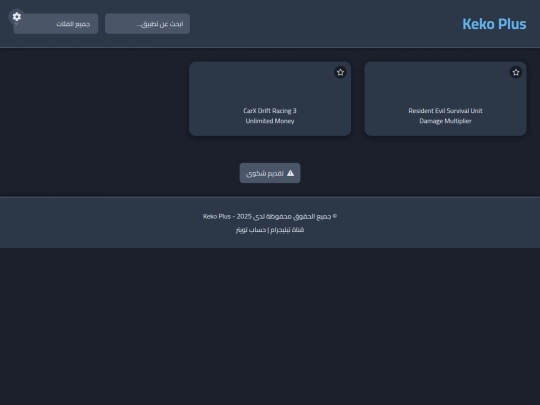Open the settings gear icon
Screen dimensions: 540x405
[x=17, y=17]
